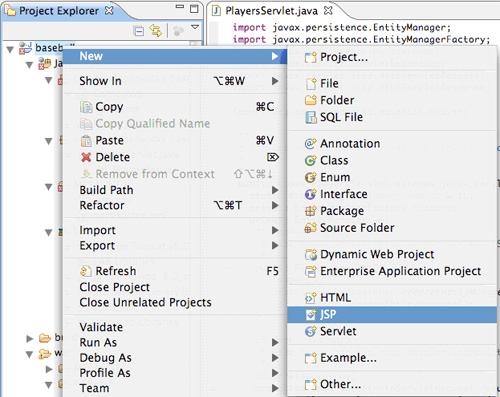Image resolution: width=500 pixels, height=397 pixels.
Task: Click import javax.persistence.EntityManager code line
Action: [x=342, y=27]
